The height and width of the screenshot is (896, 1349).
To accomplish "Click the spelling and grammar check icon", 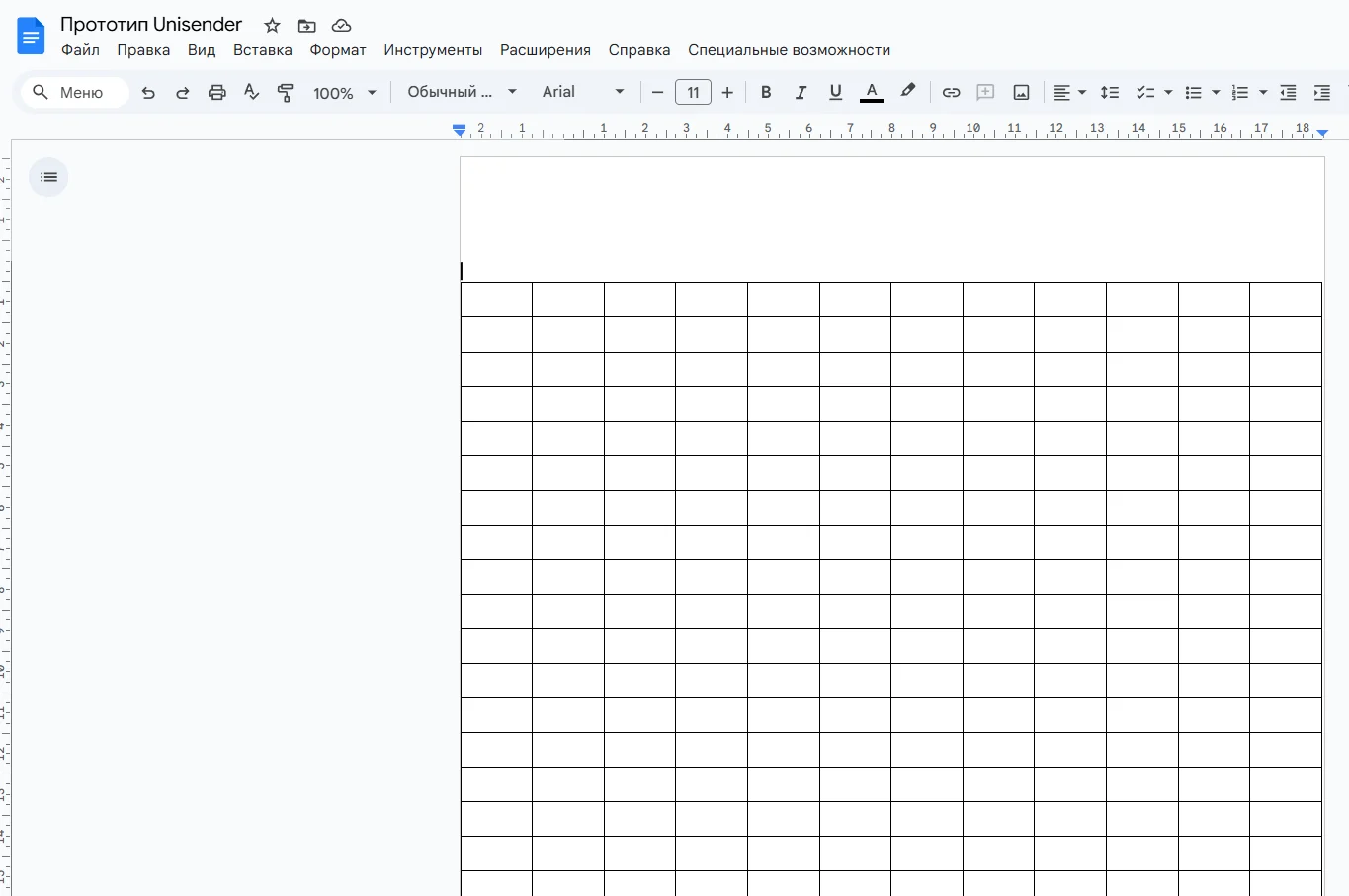I will click(251, 92).
